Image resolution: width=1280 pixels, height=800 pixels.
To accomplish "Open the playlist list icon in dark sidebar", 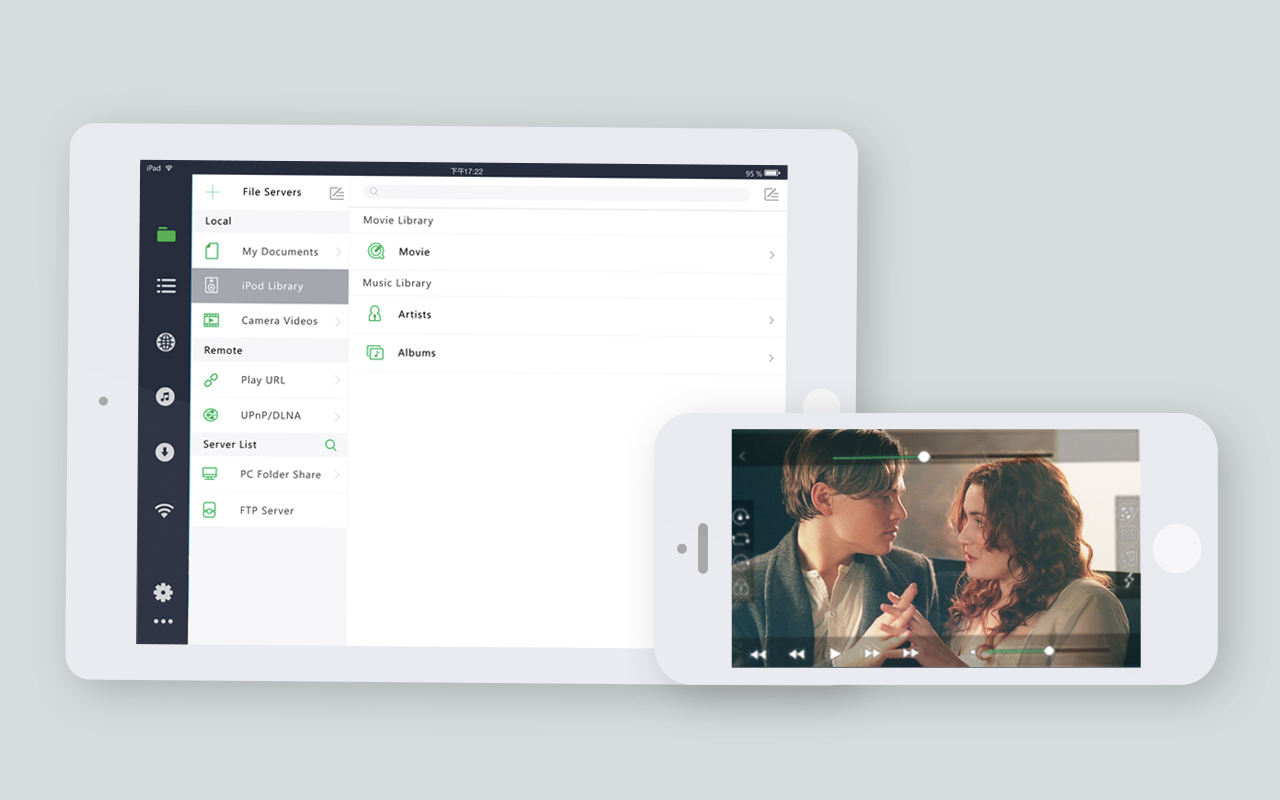I will tap(166, 287).
